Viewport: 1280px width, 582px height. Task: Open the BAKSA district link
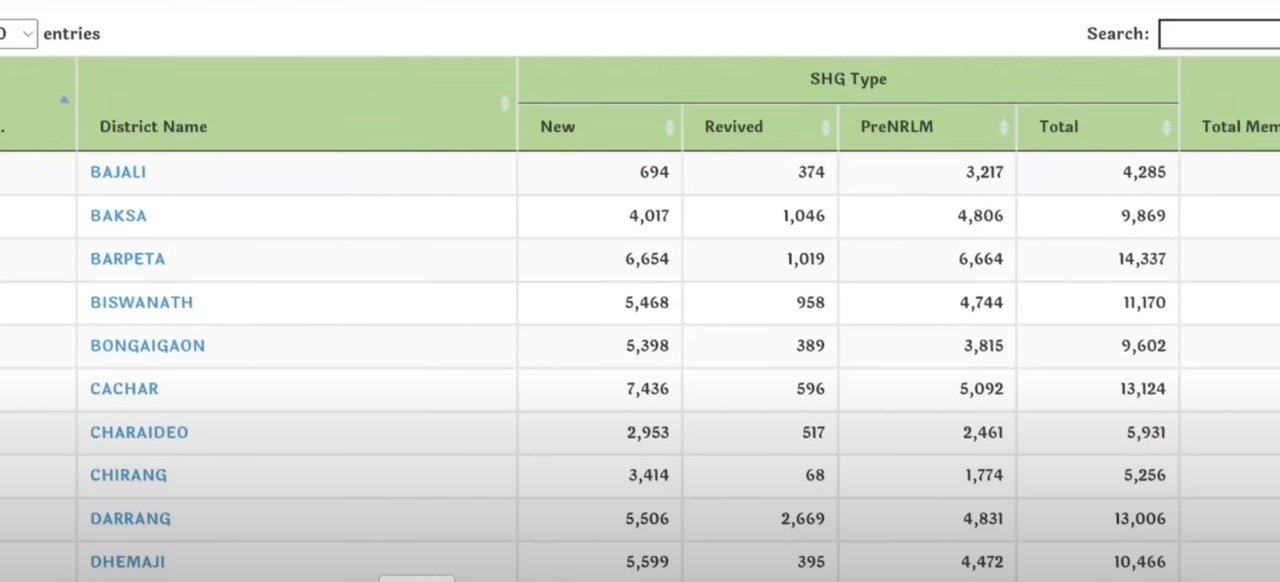coord(118,215)
